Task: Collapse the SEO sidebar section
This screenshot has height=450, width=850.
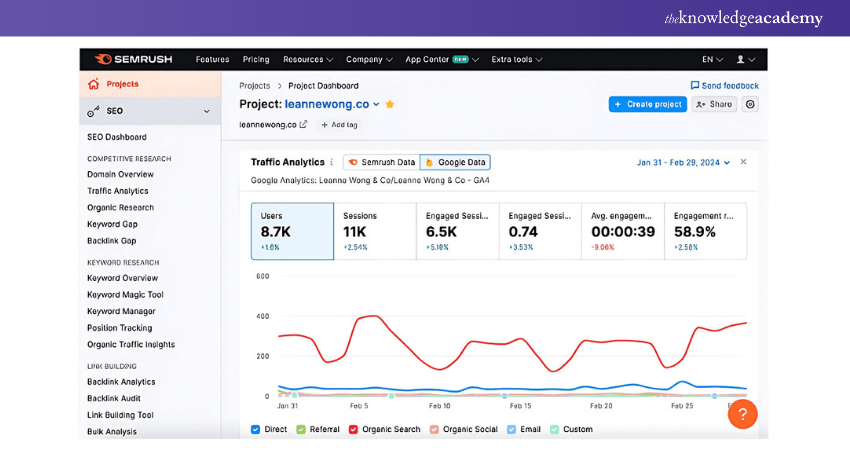Action: coord(207,111)
